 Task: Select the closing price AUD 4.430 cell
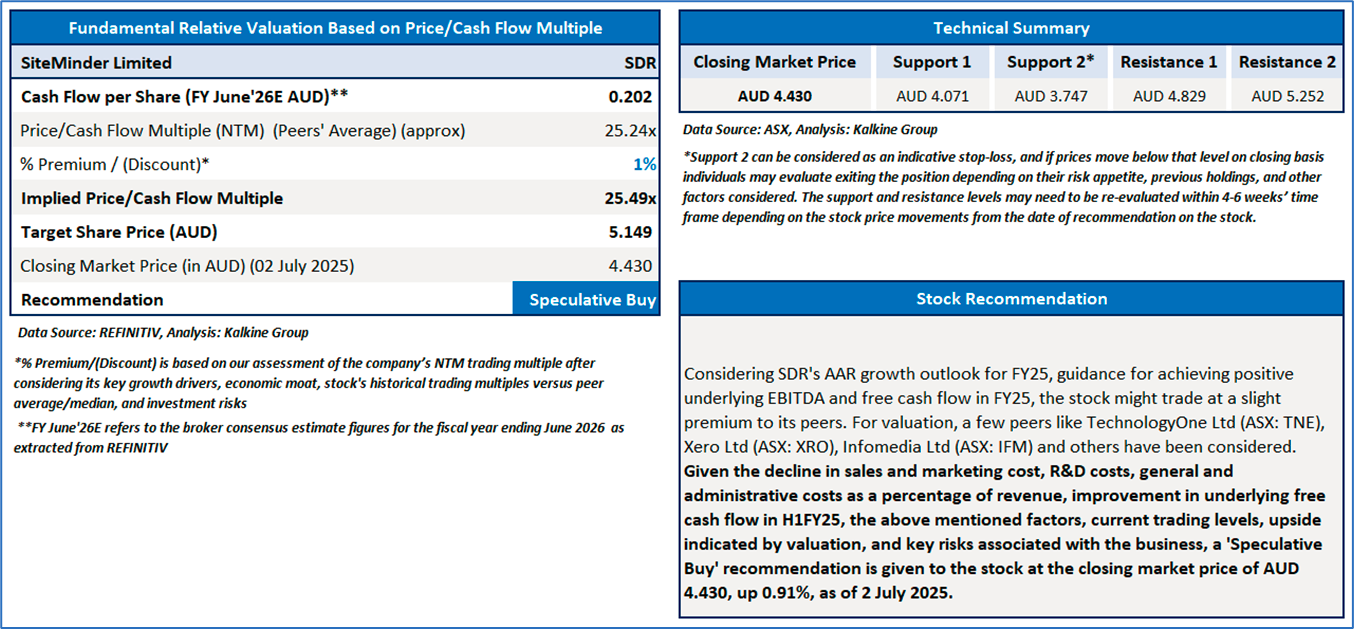pyautogui.click(x=774, y=97)
